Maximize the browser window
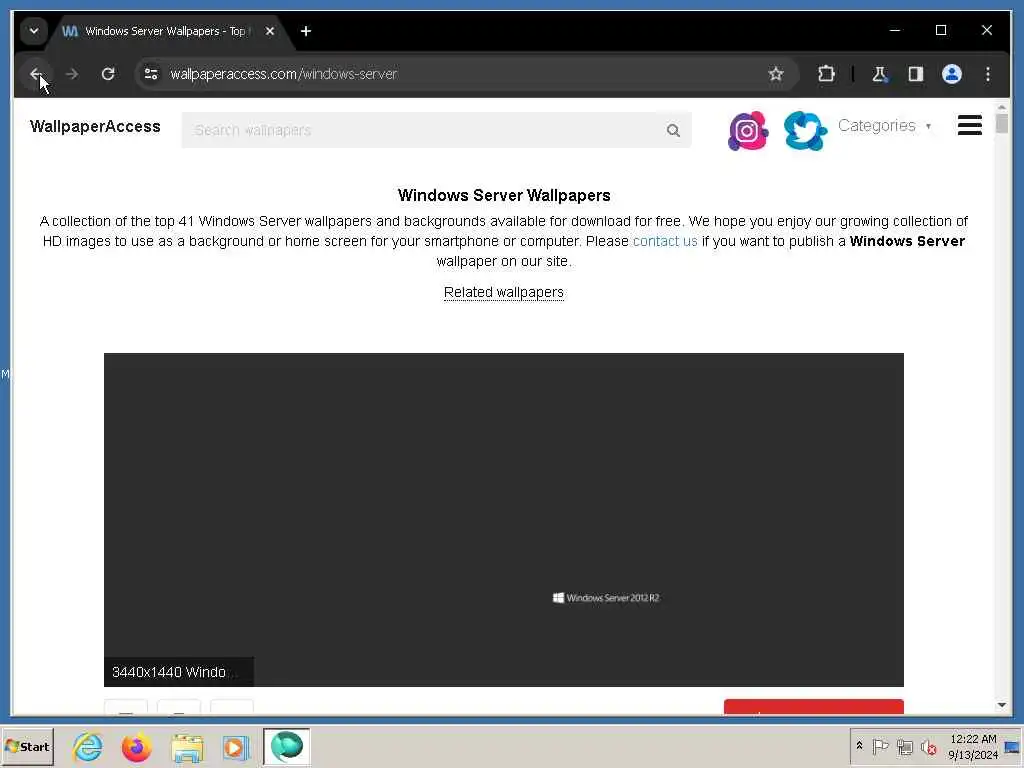Viewport: 1024px width, 768px height. point(941,30)
